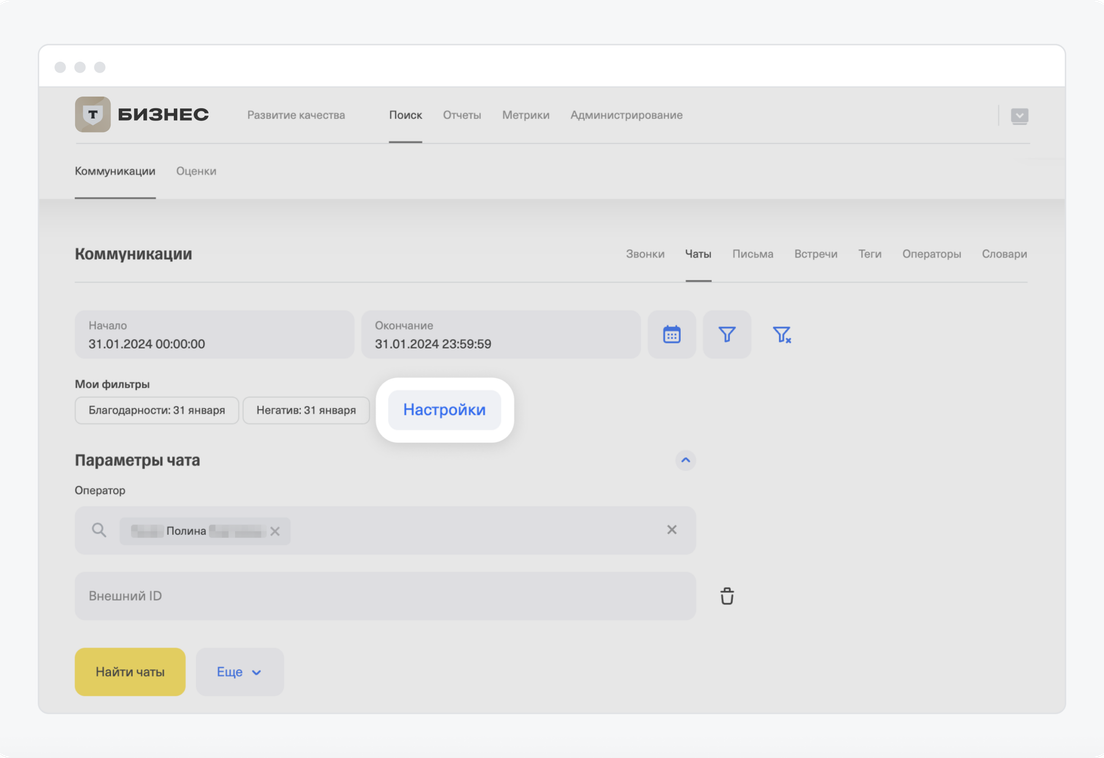
Task: Go to the Отчеты menu item
Action: pos(462,115)
